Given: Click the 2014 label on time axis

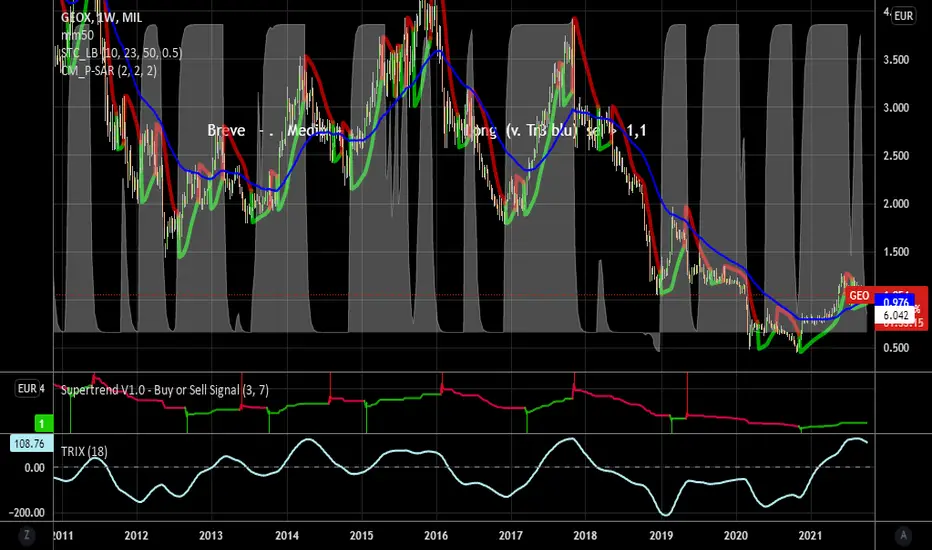Looking at the screenshot, I should [286, 535].
